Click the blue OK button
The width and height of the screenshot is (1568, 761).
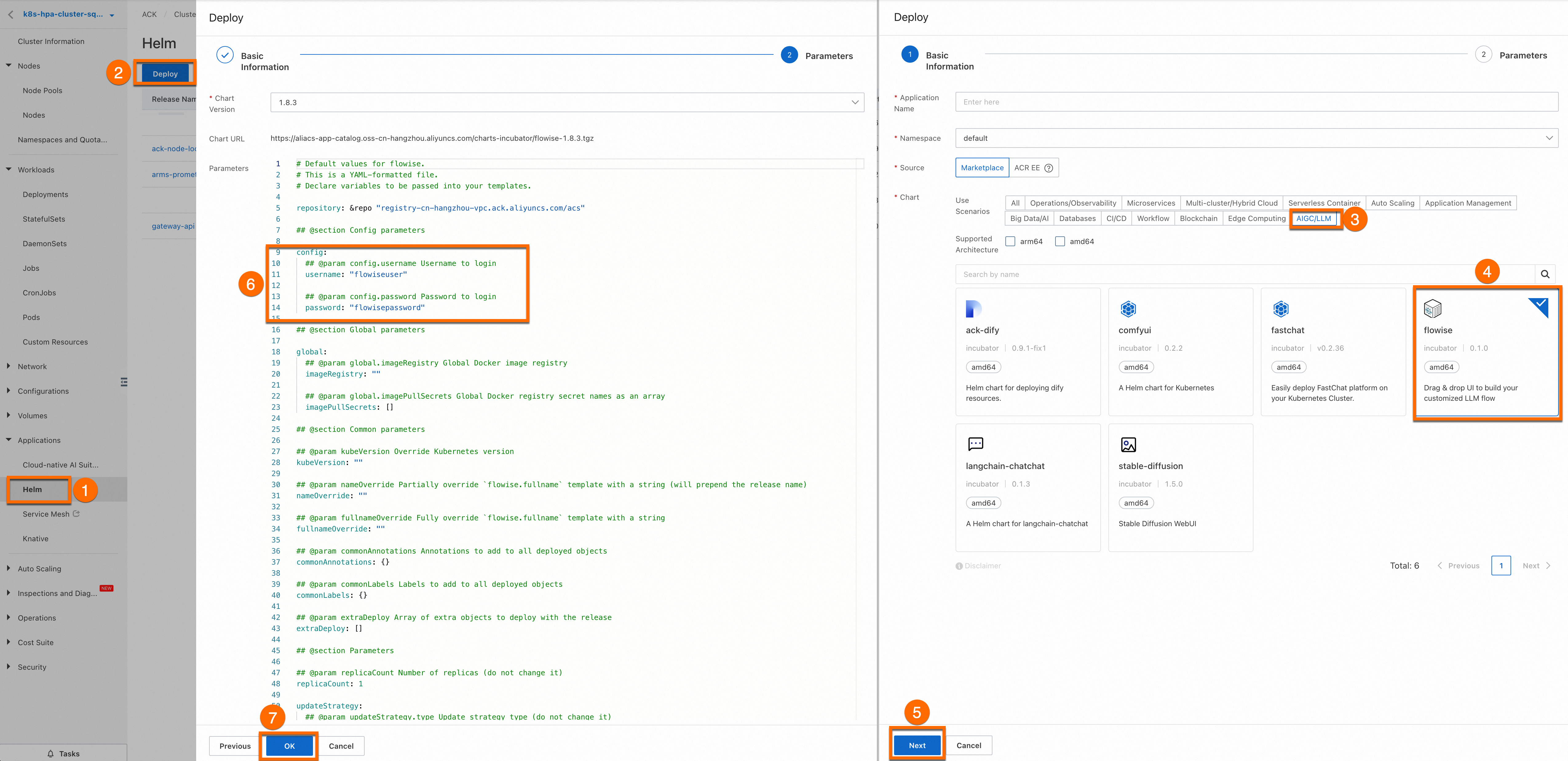tap(289, 746)
